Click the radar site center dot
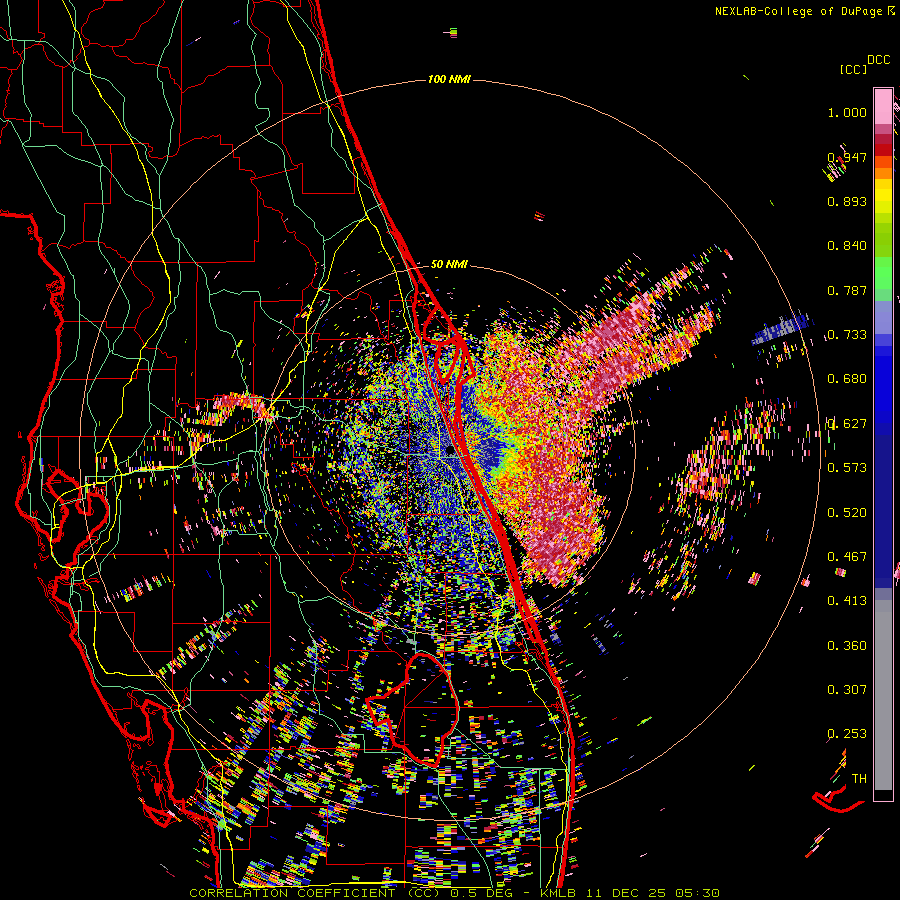Screen dimensions: 900x900 pyautogui.click(x=450, y=452)
